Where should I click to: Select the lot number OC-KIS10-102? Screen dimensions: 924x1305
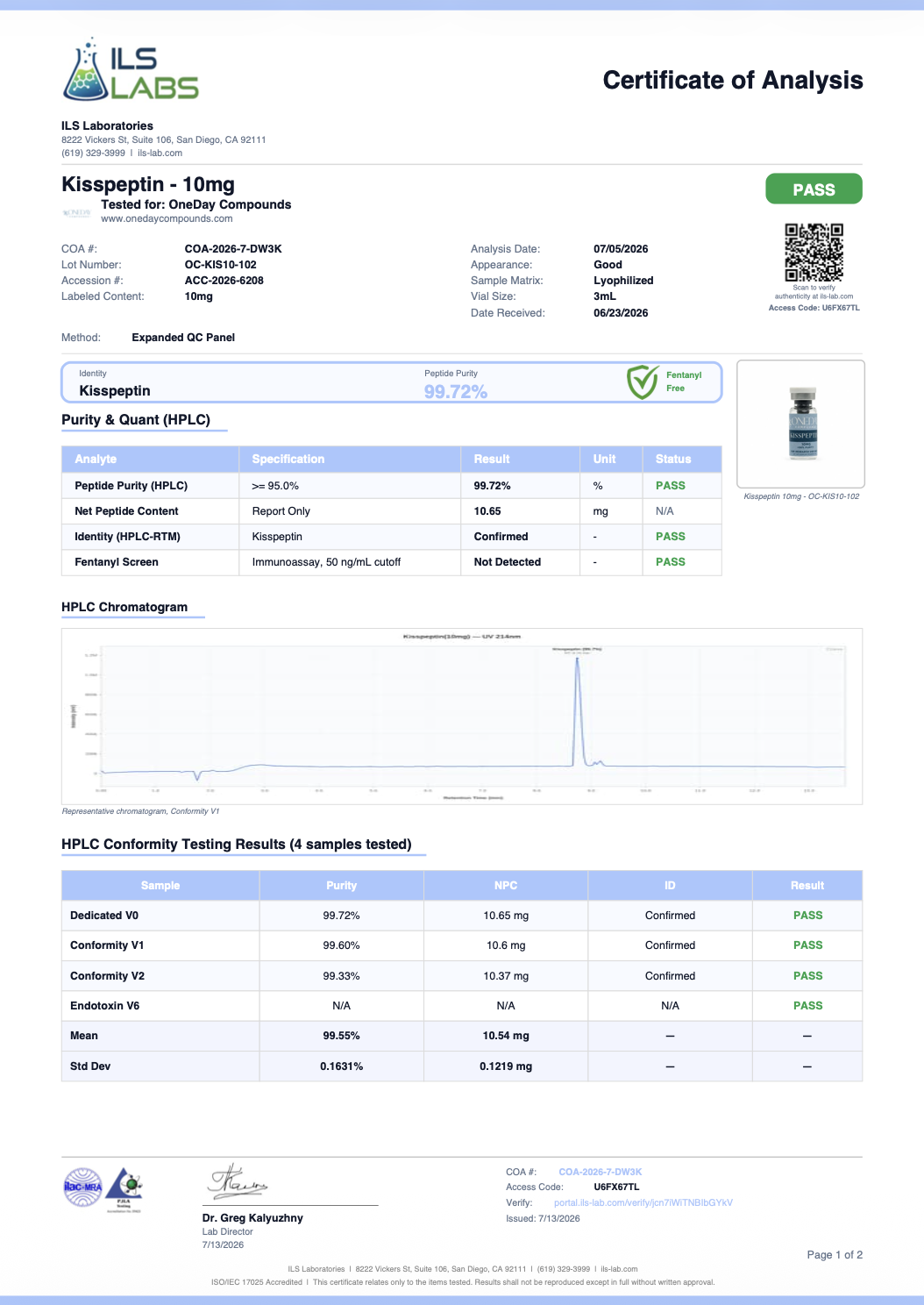[x=221, y=265]
